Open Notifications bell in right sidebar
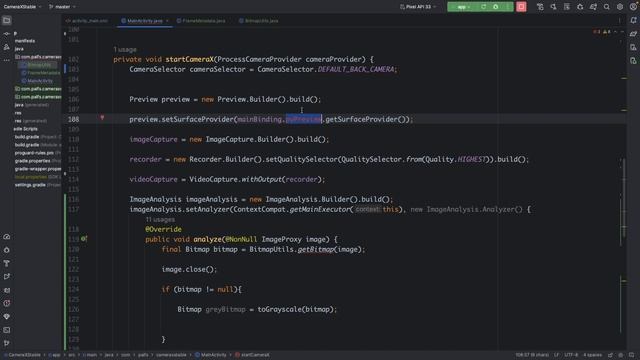The width and height of the screenshot is (640, 360). (x=633, y=20)
